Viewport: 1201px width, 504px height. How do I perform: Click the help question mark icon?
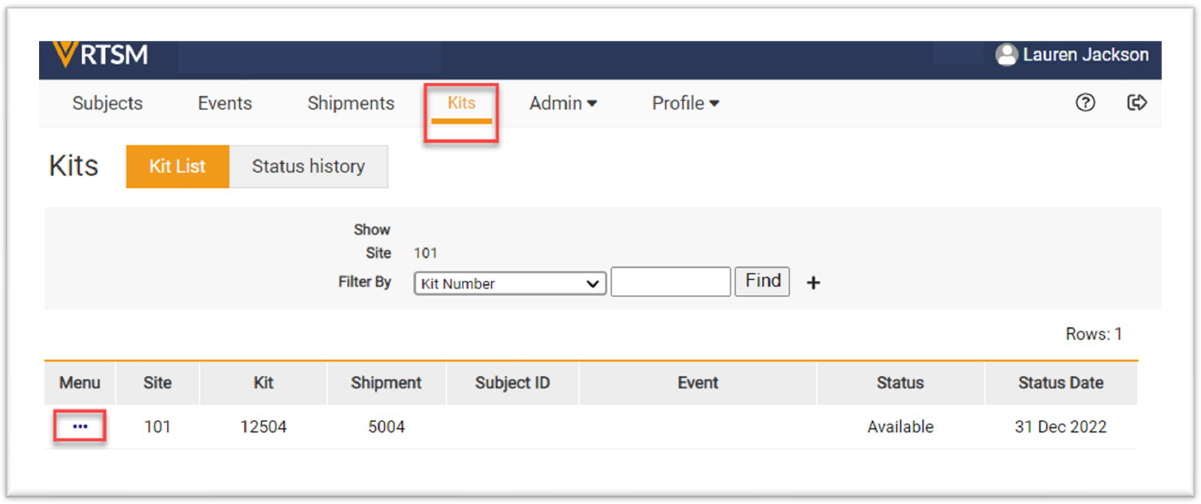[1085, 103]
